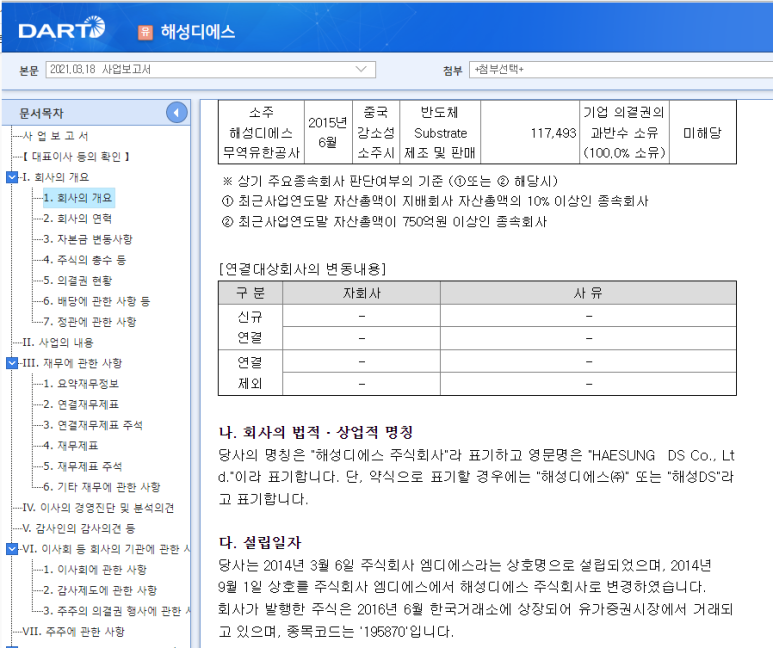The image size is (773, 648).
Task: Go to IV. 이사의 경영진단 및 분석의견
Action: (x=99, y=508)
